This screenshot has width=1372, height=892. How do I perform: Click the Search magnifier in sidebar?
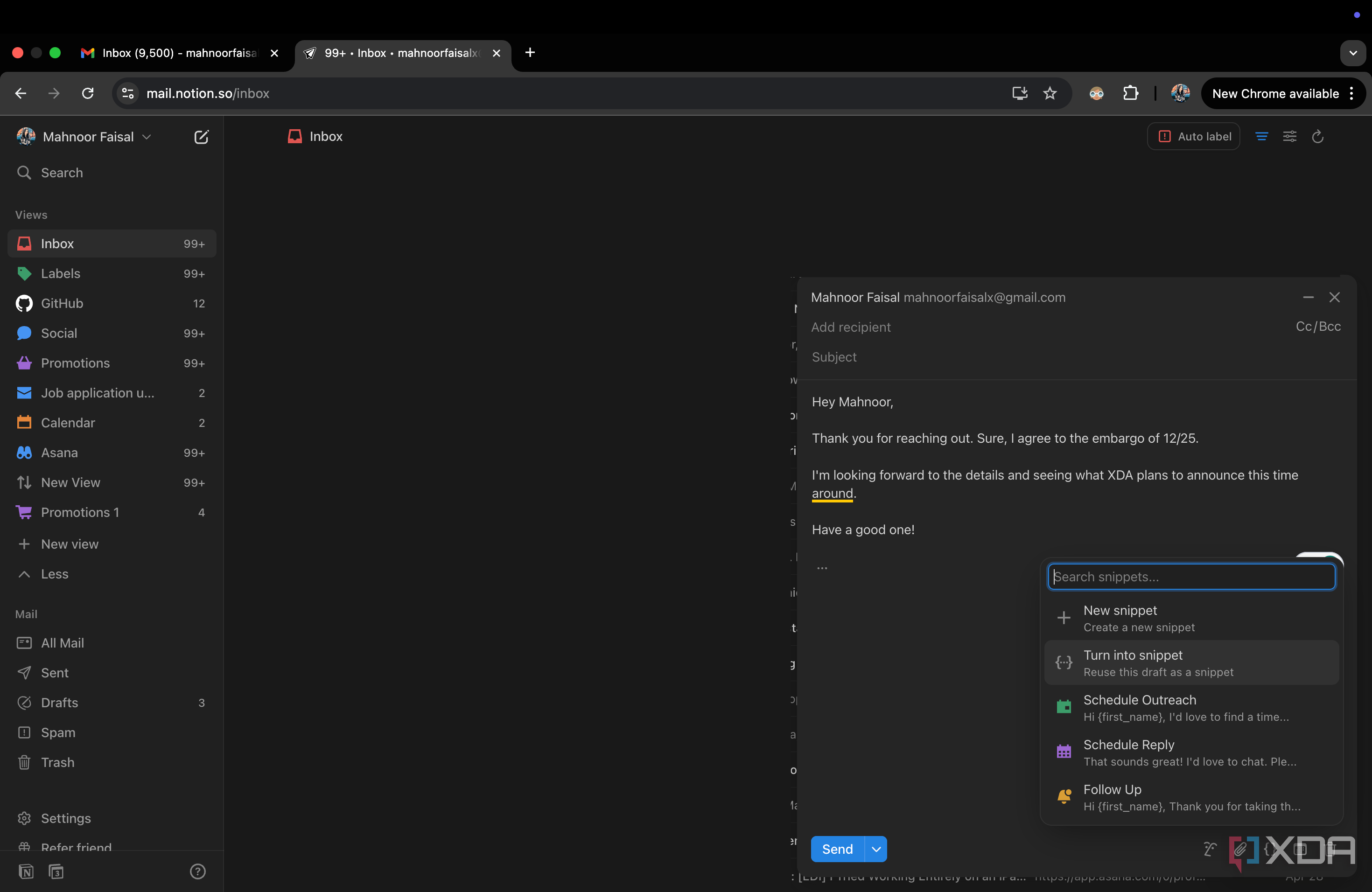pyautogui.click(x=24, y=172)
